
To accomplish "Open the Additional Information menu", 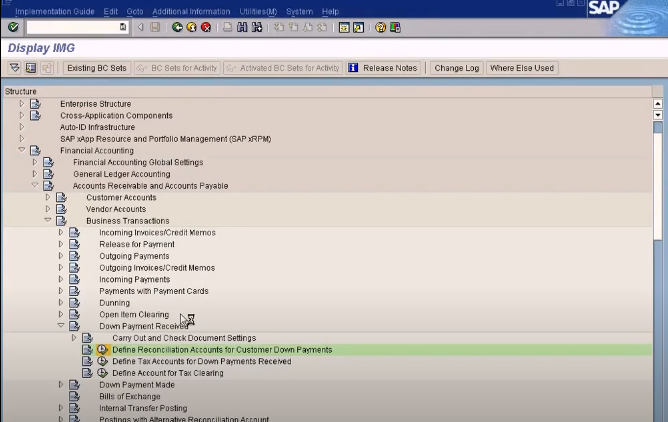I will tap(191, 11).
